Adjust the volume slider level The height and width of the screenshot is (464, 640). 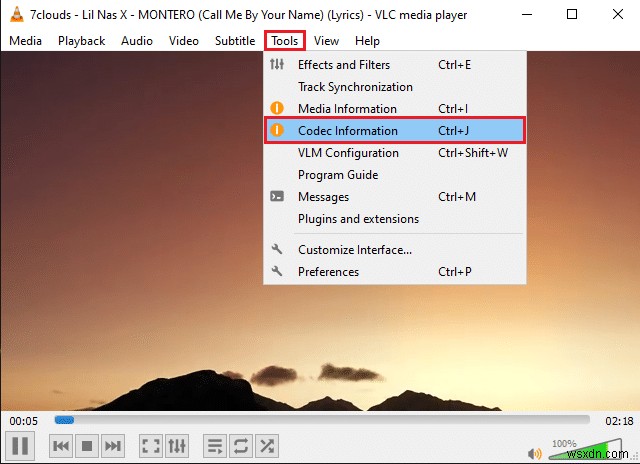[586, 449]
